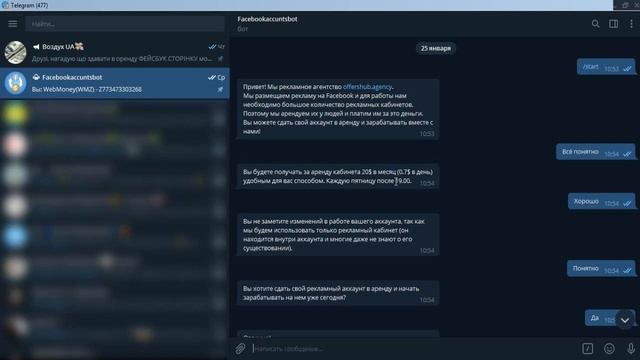Click the Telegram app icon in title bar
The width and height of the screenshot is (640, 360).
5,5
